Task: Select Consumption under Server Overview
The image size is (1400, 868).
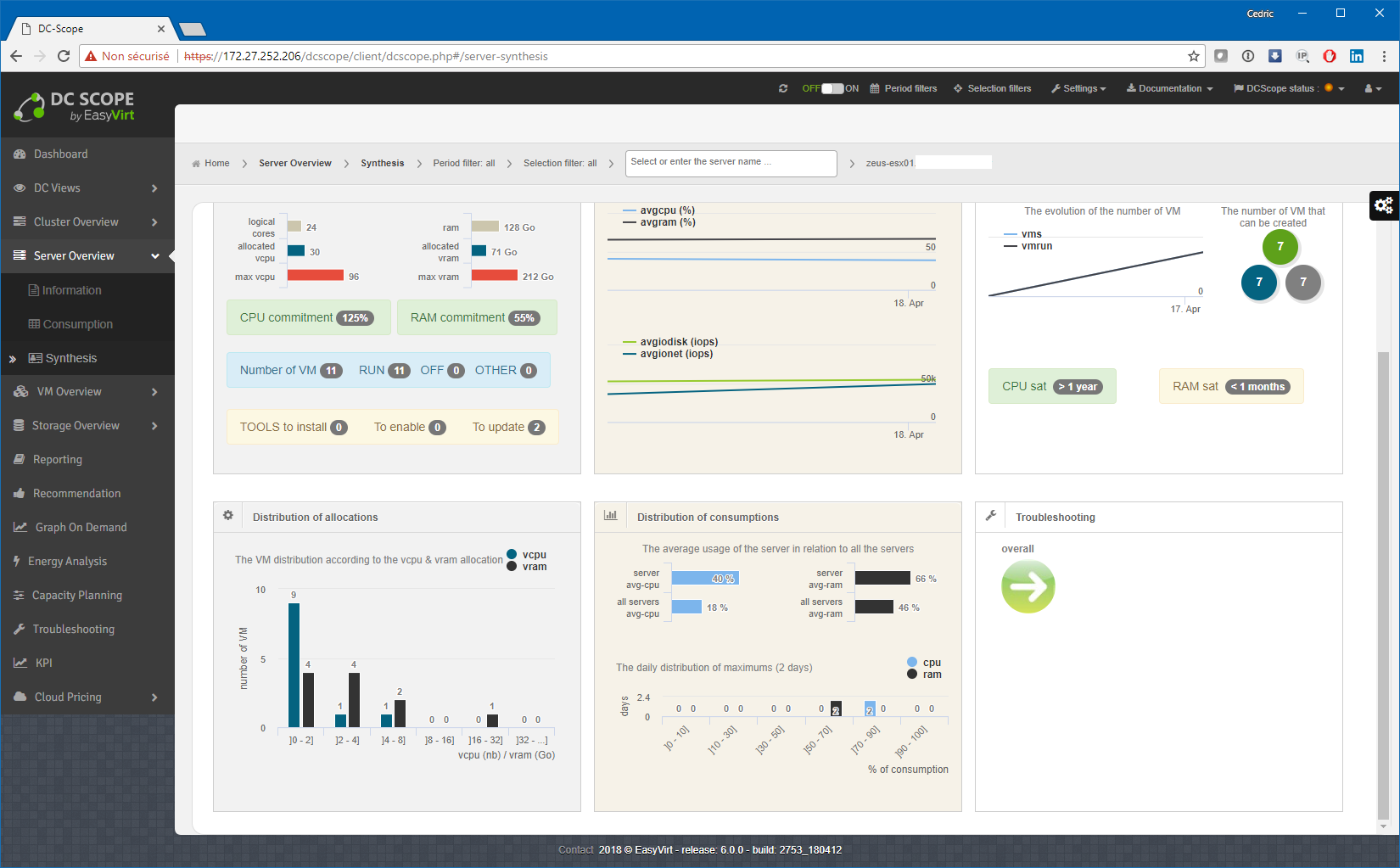Action: click(77, 324)
